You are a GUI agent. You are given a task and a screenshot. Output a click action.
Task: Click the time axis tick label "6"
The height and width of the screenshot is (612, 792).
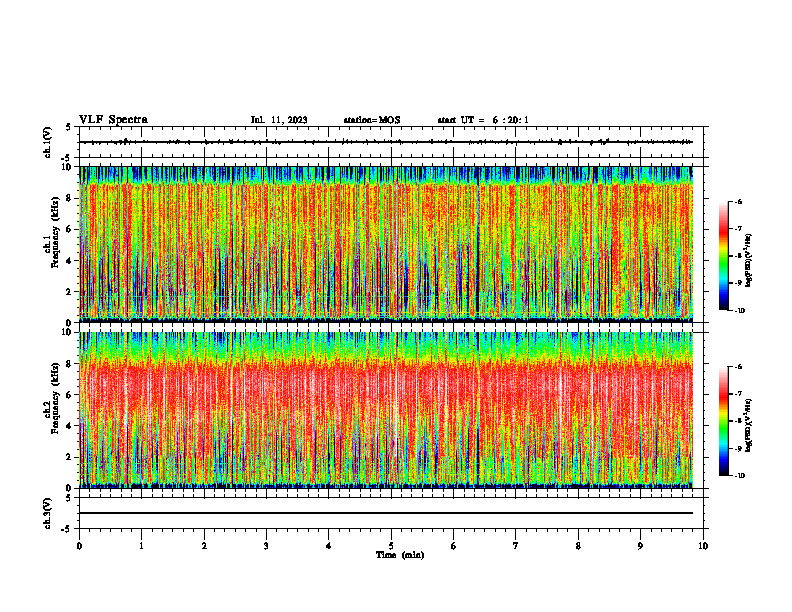(x=454, y=546)
